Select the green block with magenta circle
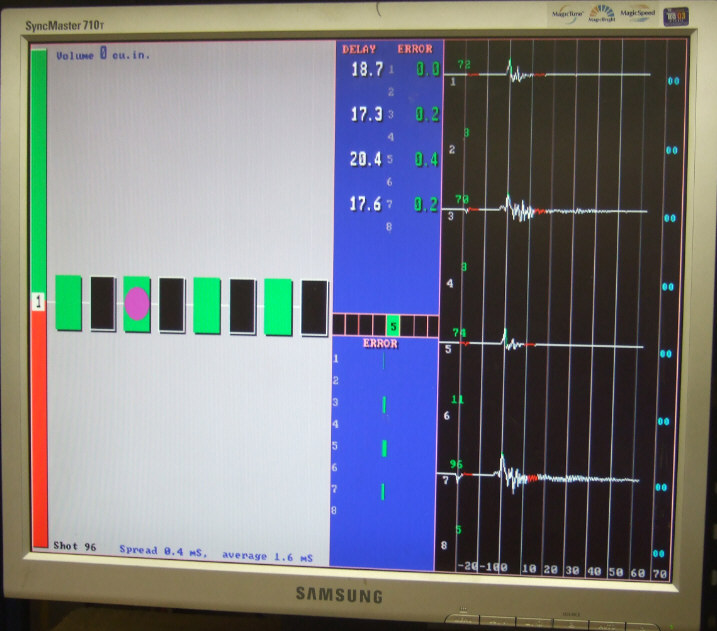 137,303
